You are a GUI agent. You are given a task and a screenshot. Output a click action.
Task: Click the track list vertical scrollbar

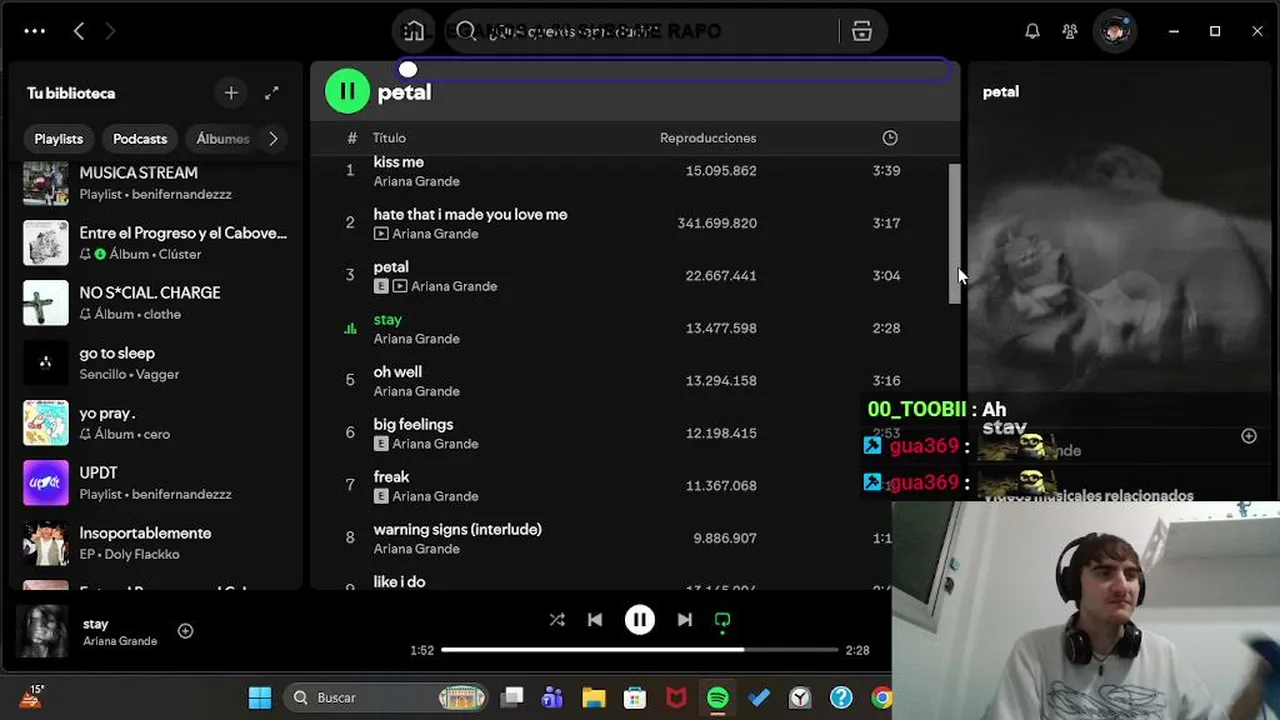click(x=955, y=233)
